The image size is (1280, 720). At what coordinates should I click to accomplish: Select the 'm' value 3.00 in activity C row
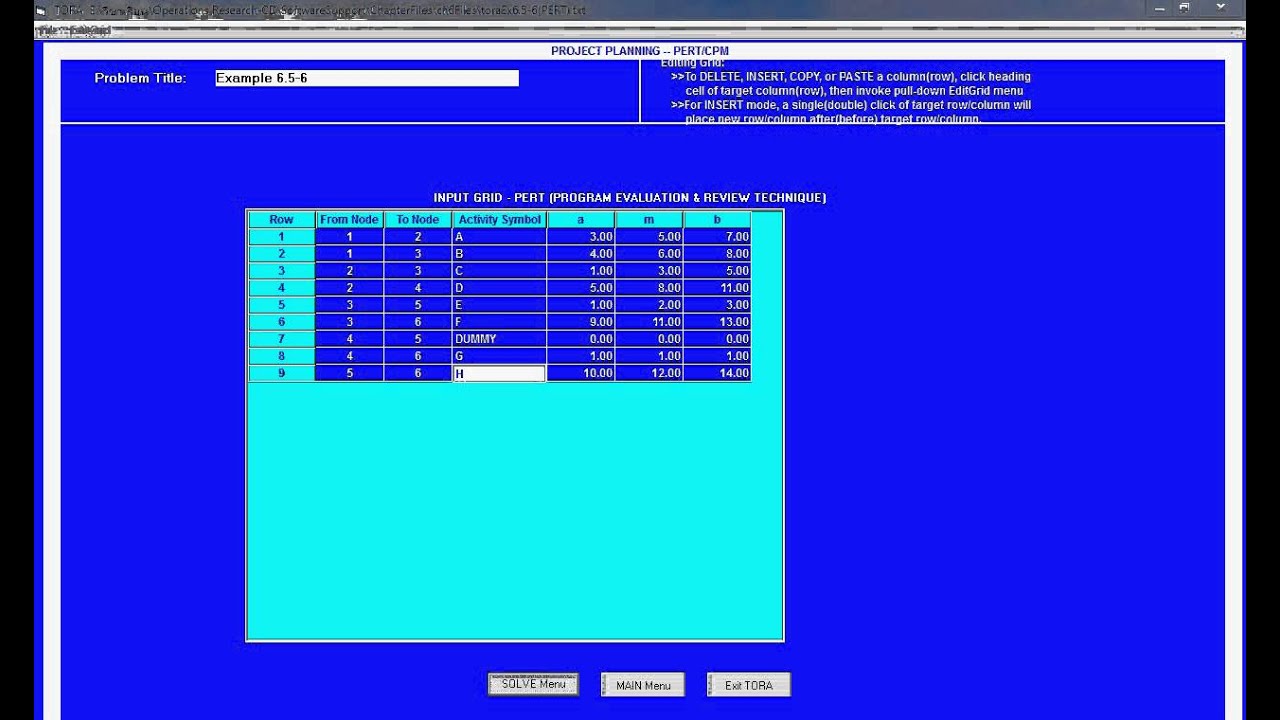tap(649, 271)
